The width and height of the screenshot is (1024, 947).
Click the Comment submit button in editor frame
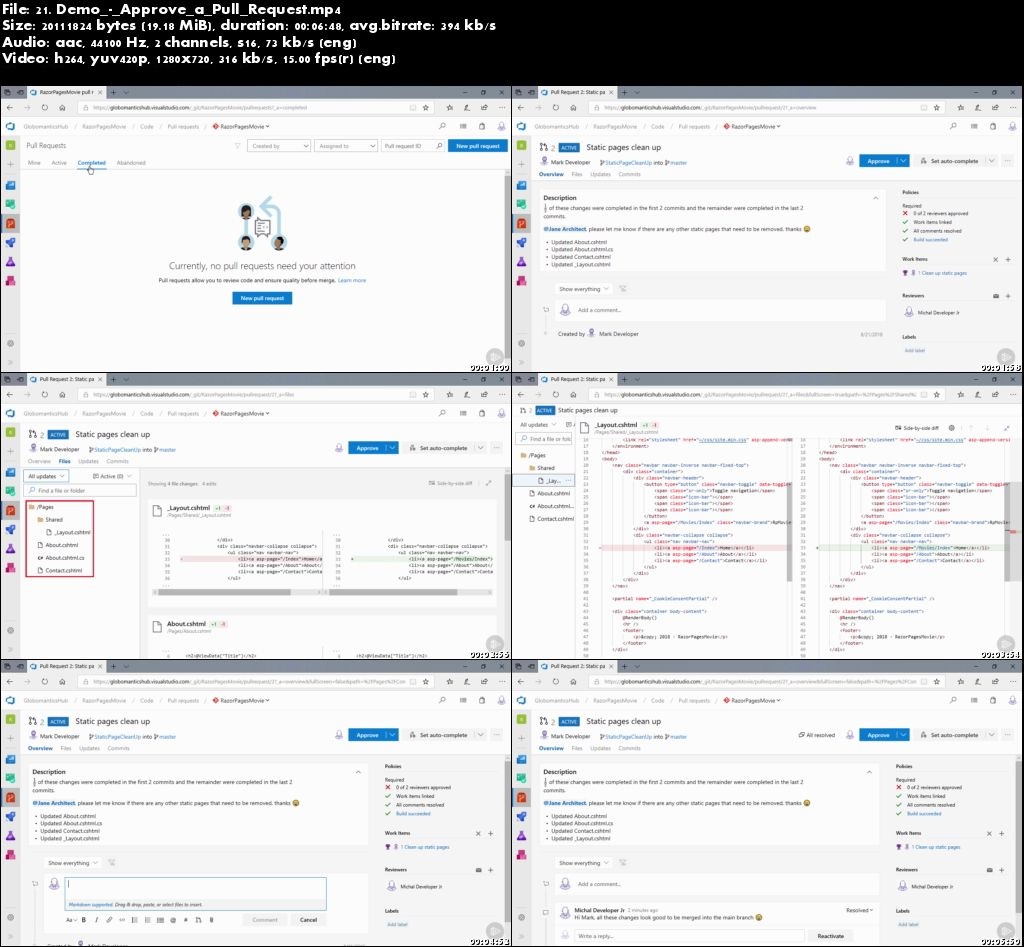264,920
